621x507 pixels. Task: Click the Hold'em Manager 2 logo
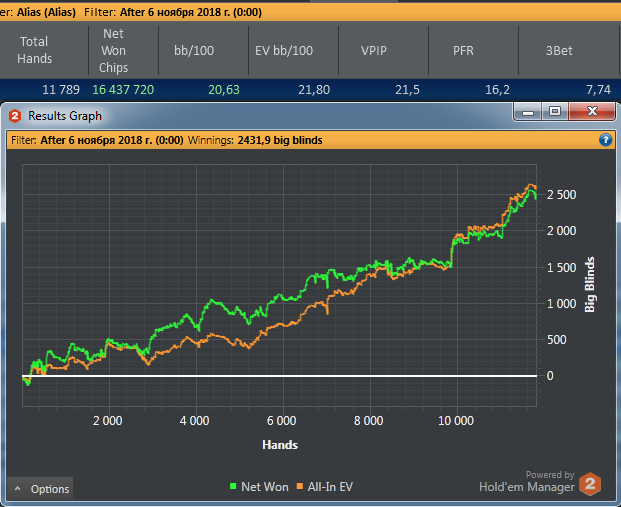point(590,484)
